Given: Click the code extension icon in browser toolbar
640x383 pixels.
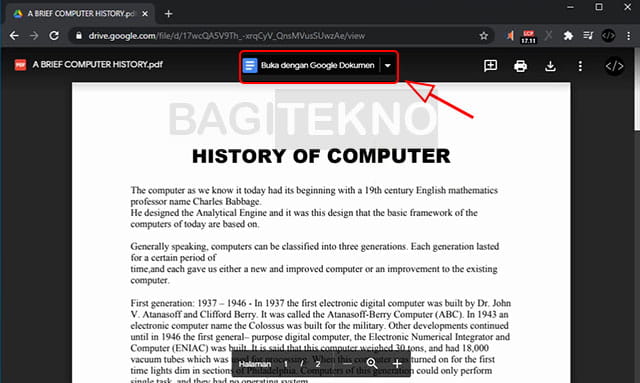Looking at the screenshot, I should (x=608, y=36).
